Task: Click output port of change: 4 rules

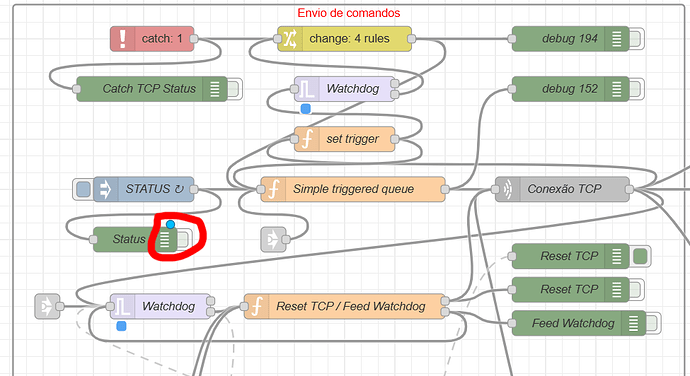Action: [411, 39]
